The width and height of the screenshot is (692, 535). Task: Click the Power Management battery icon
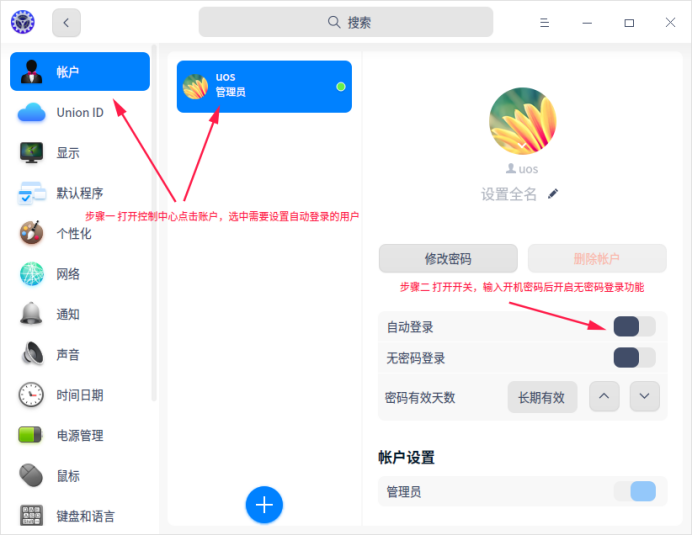point(30,435)
